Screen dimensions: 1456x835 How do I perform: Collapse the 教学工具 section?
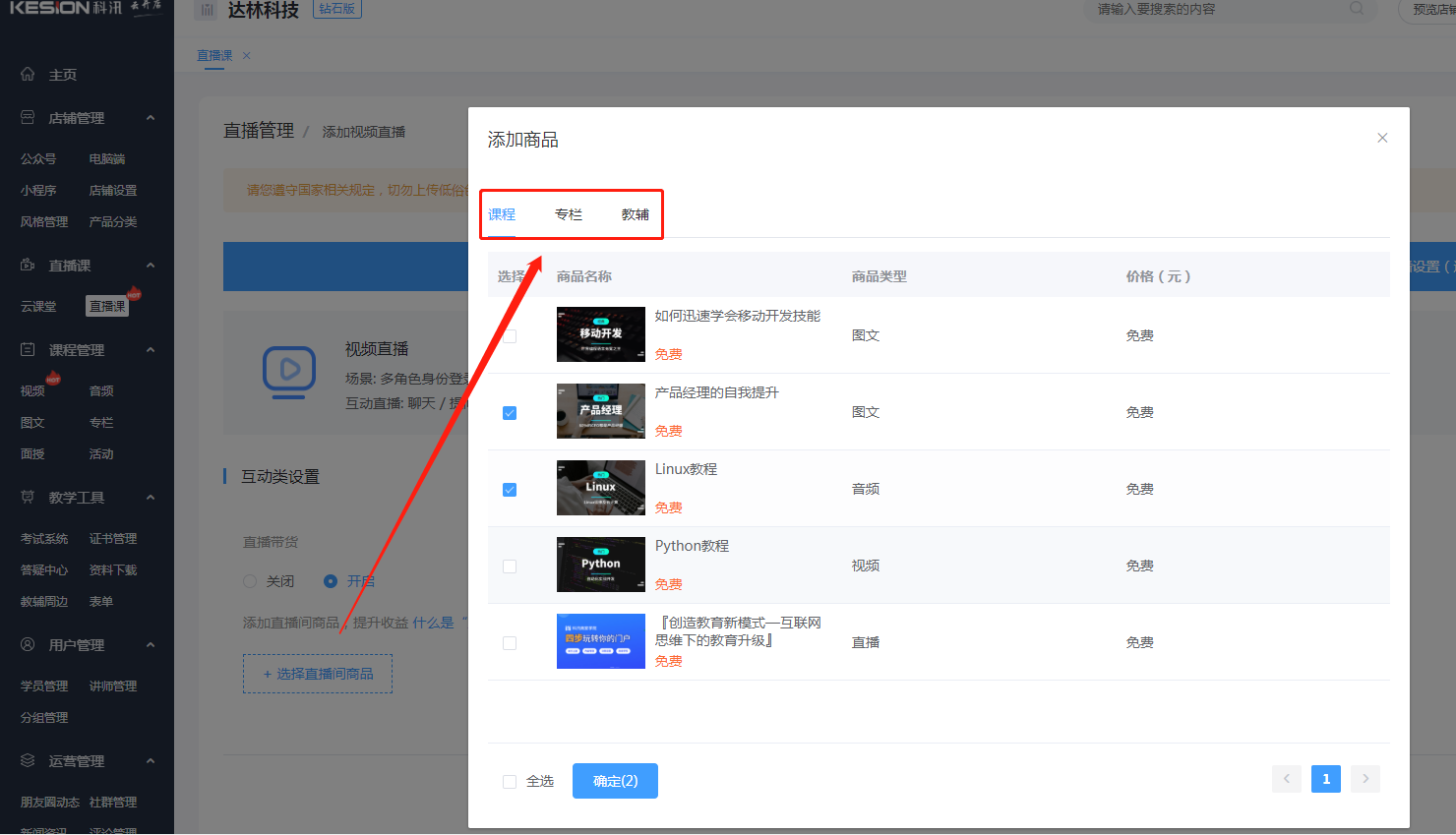pos(150,497)
